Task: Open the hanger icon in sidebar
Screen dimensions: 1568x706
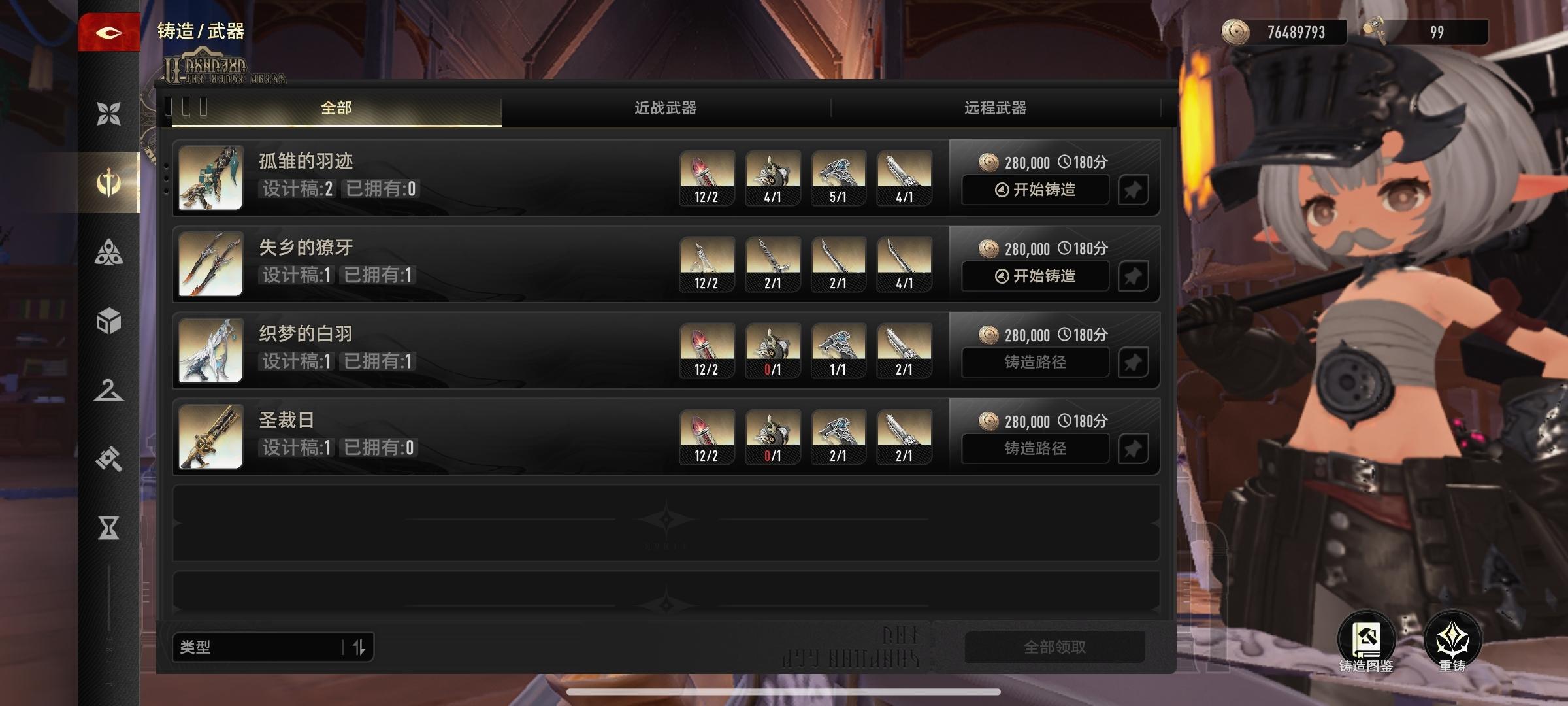Action: (108, 390)
